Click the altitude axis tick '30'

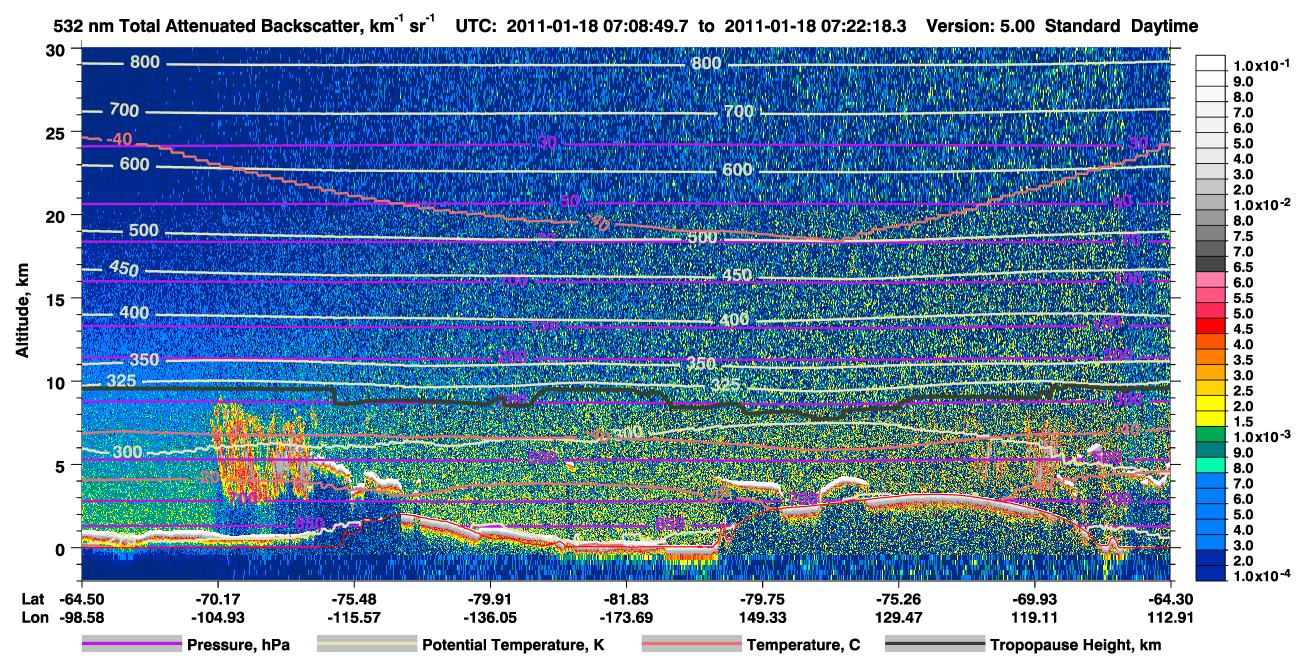[x=56, y=50]
